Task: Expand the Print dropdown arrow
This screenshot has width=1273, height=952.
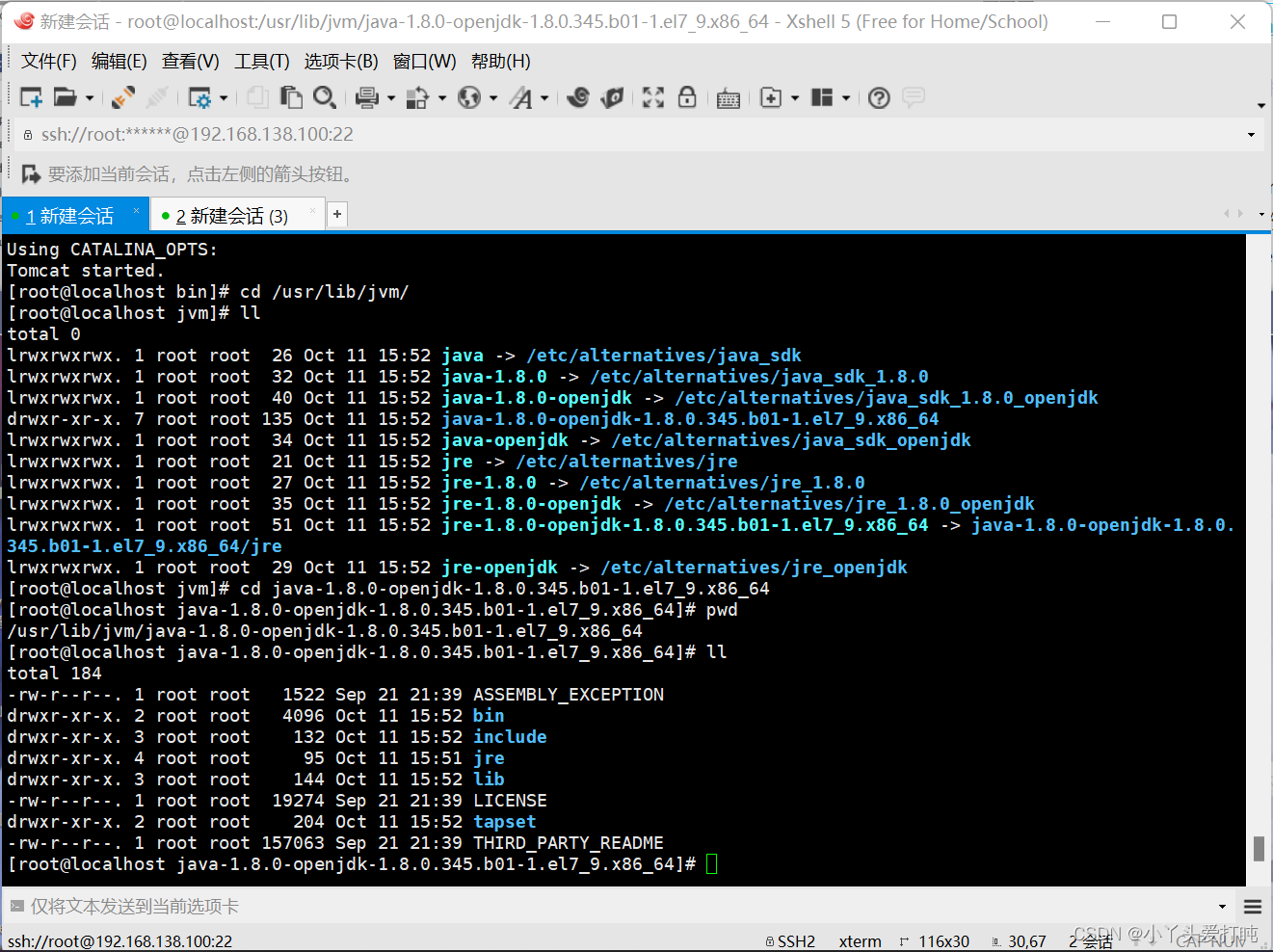Action: (390, 98)
